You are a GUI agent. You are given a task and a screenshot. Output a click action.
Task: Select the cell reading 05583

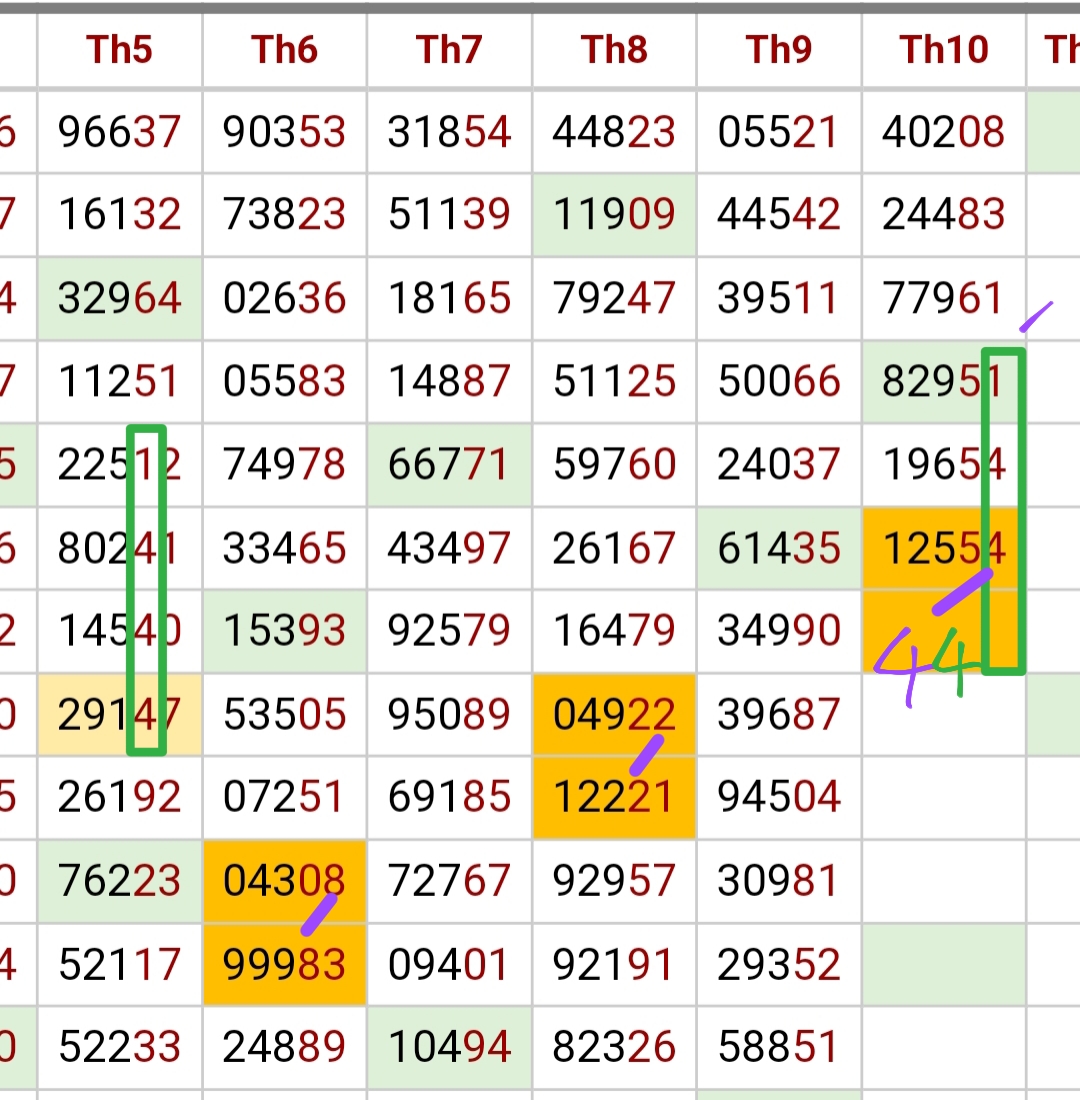[284, 382]
